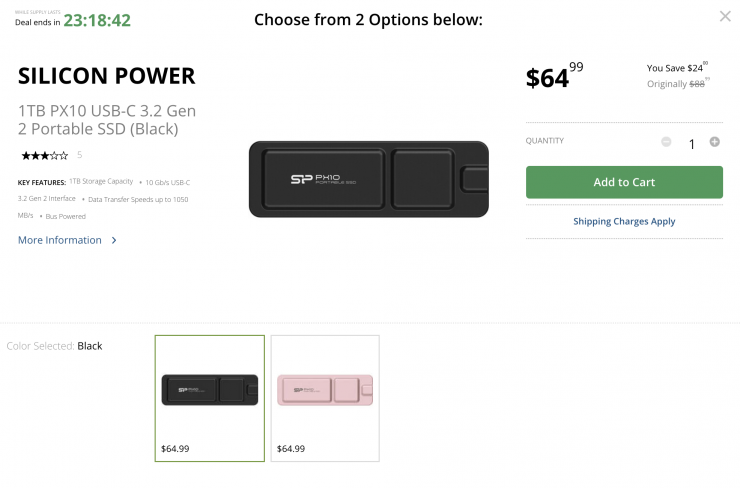Click the Key Features description text

coord(104,198)
